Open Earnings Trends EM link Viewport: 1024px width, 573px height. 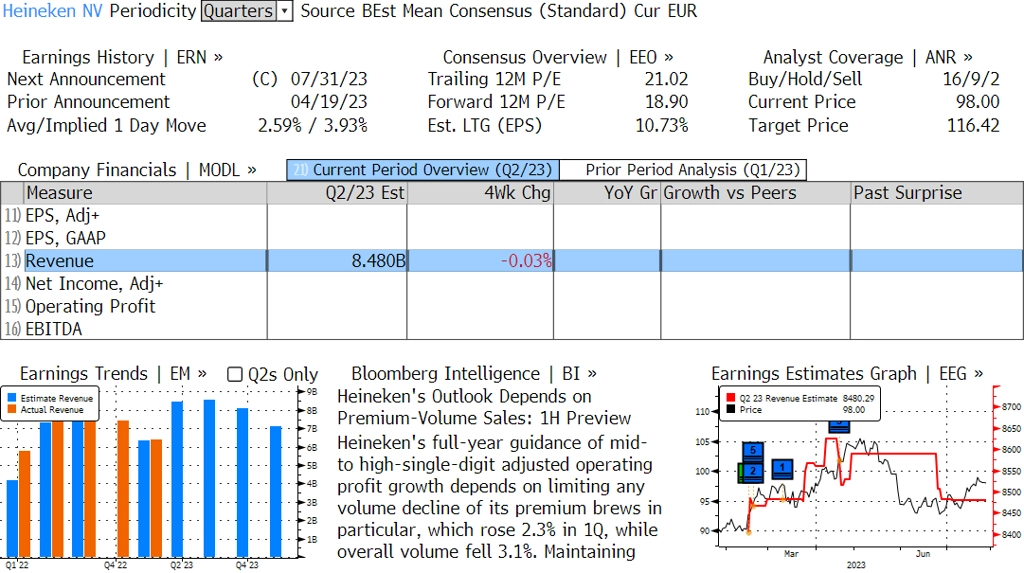click(113, 374)
